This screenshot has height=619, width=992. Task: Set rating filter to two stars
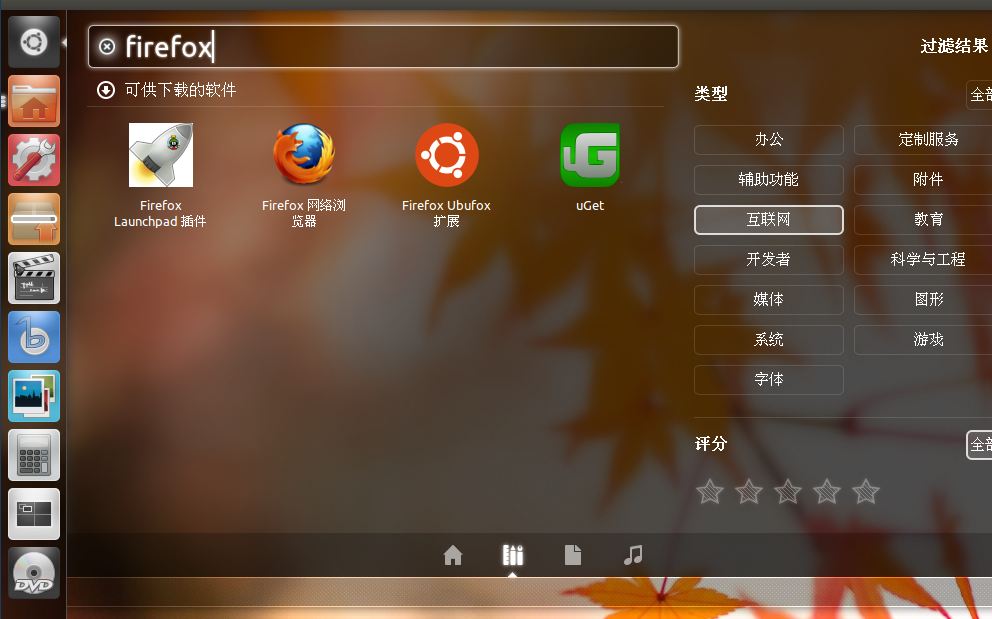(749, 491)
